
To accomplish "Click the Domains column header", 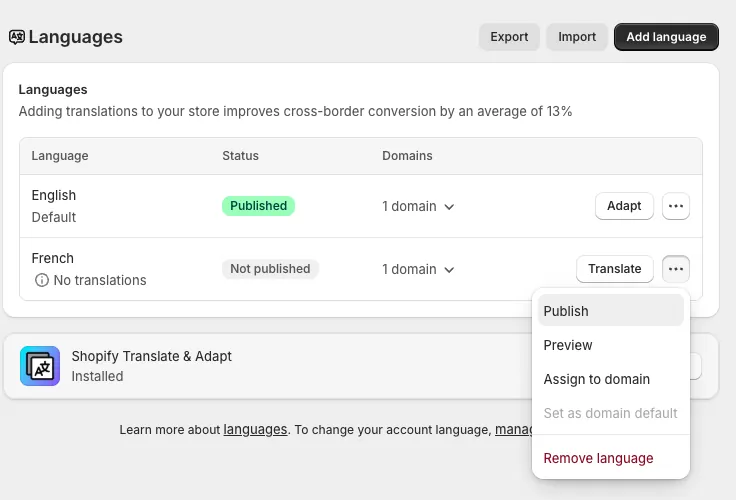I will 407,156.
